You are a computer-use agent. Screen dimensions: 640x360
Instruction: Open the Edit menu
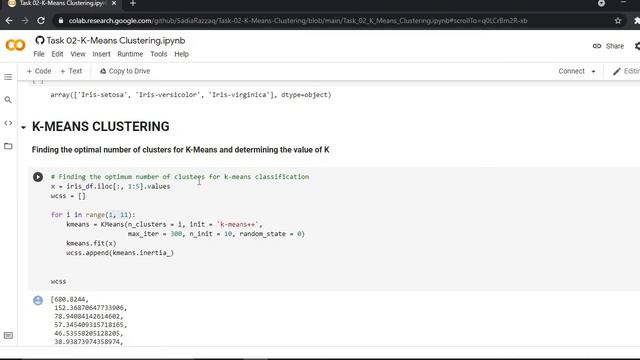[x=57, y=54]
